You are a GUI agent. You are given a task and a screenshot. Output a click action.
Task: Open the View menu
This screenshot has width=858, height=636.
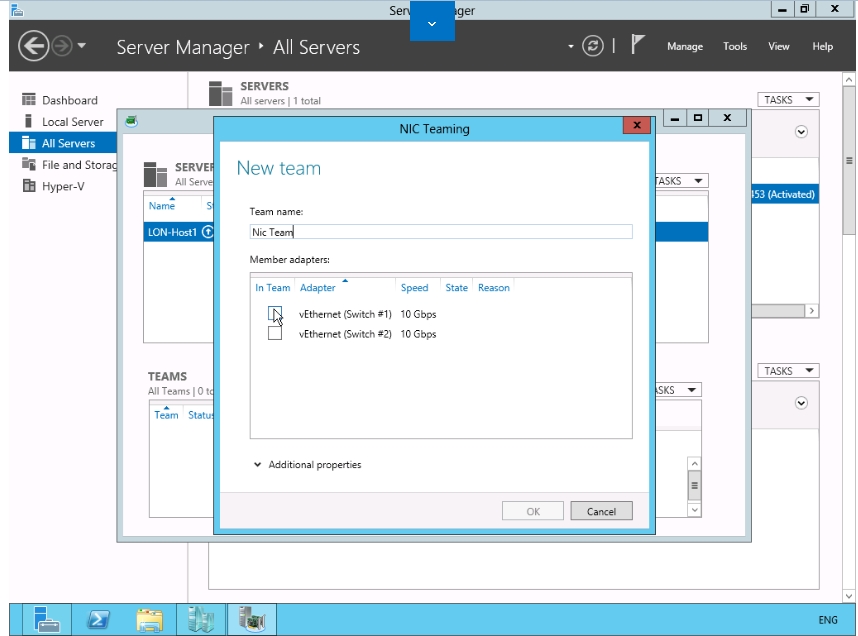click(x=778, y=47)
